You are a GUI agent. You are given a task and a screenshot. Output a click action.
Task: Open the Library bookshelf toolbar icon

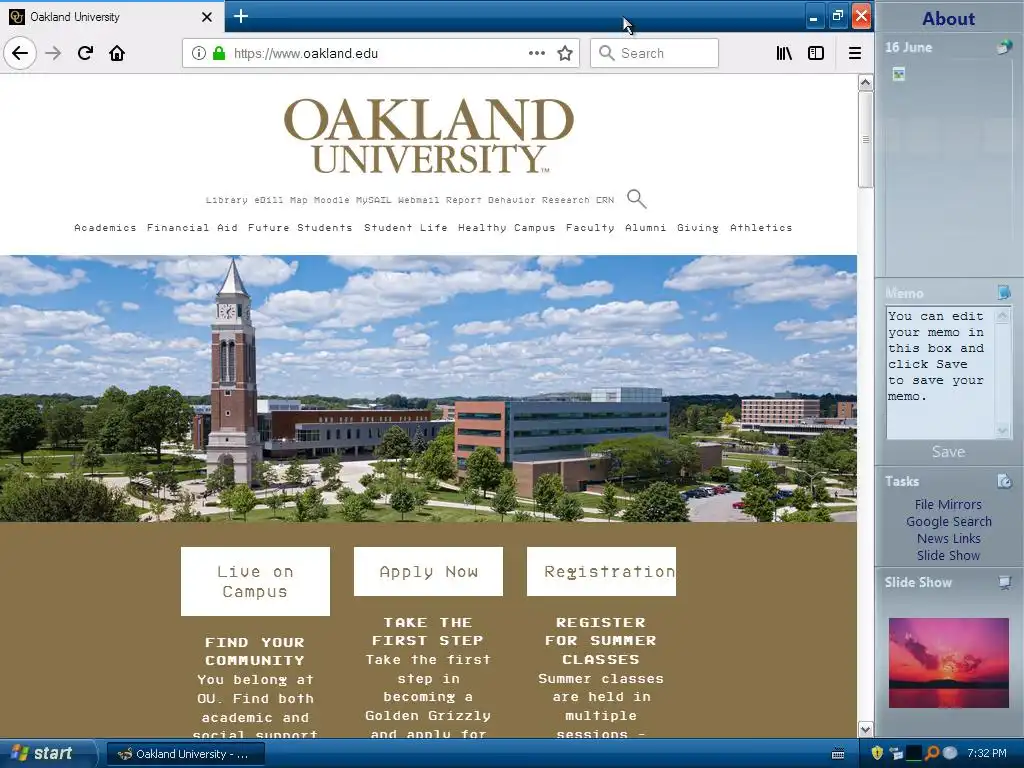coord(784,53)
